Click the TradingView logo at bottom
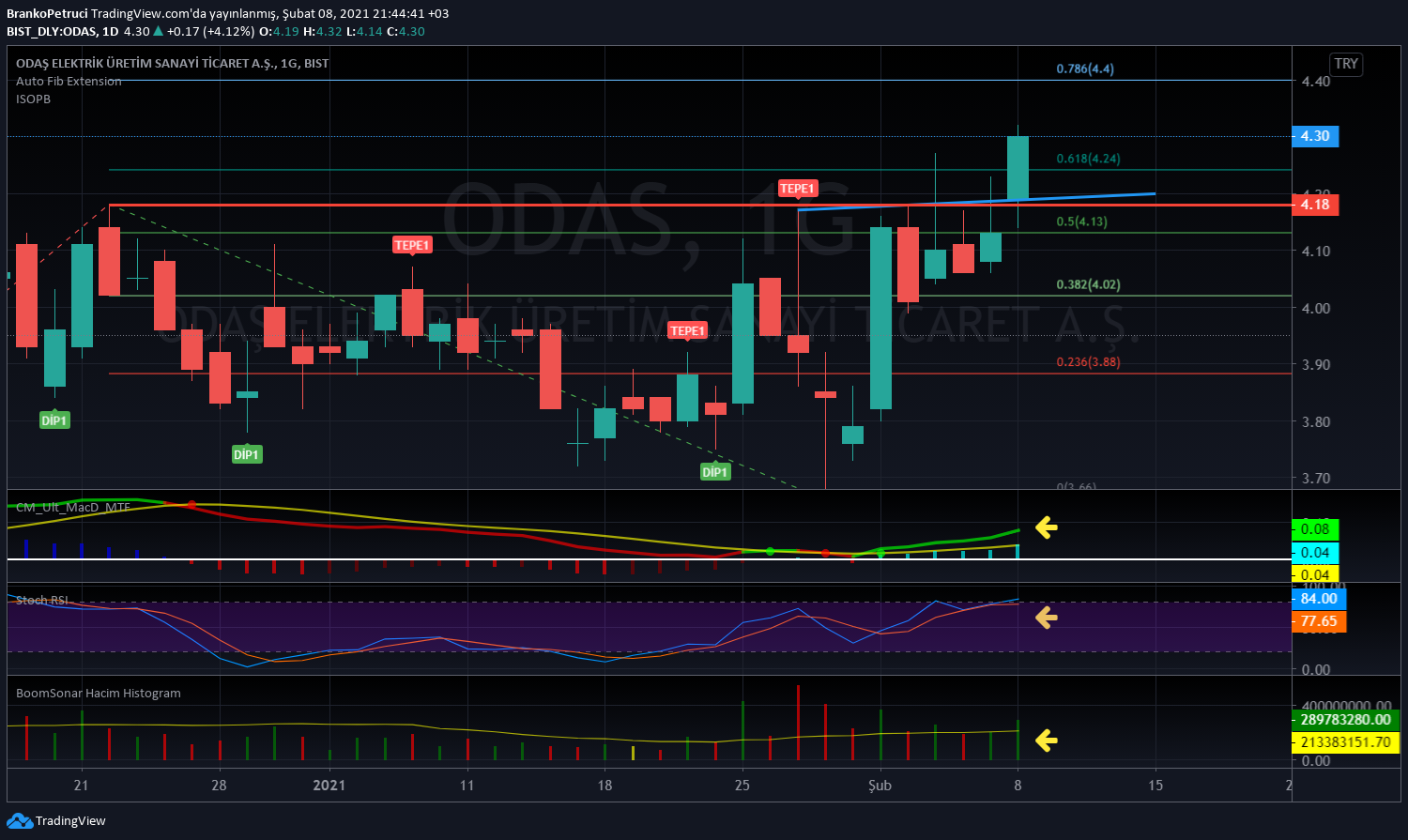This screenshot has height=840, width=1408. click(x=57, y=821)
